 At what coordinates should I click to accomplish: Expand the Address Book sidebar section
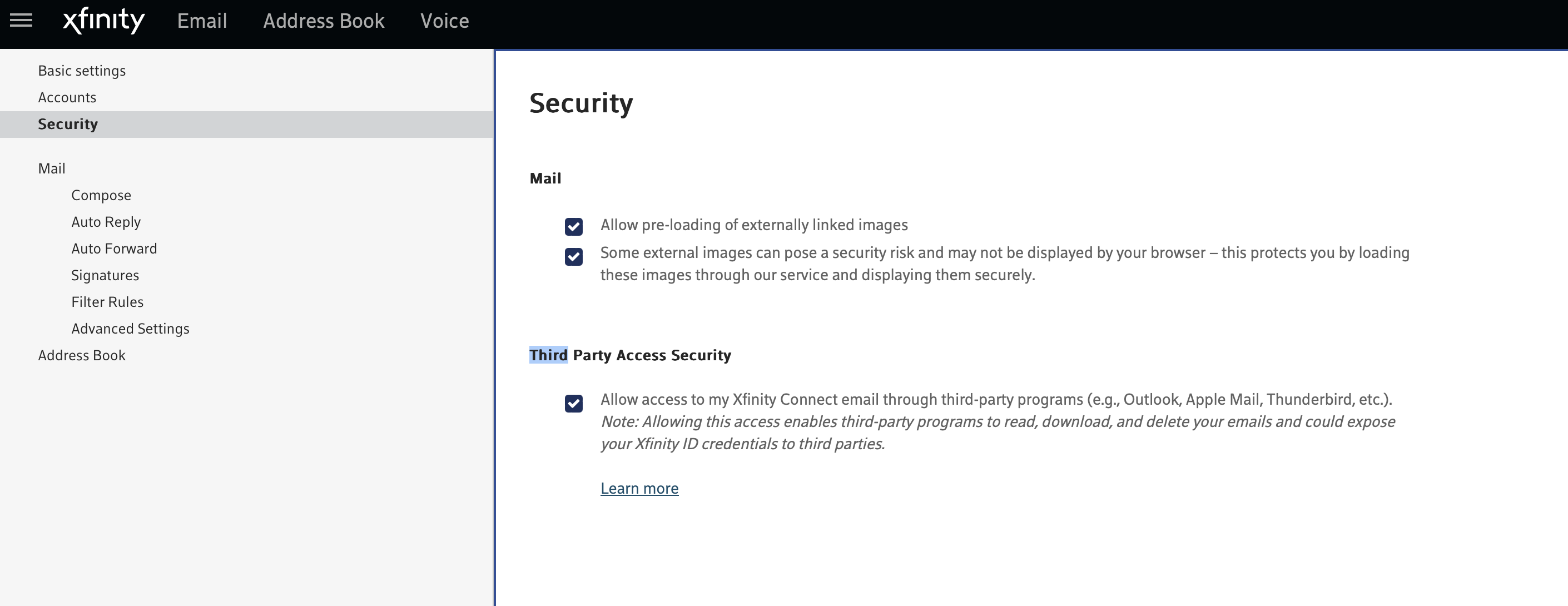pos(82,355)
